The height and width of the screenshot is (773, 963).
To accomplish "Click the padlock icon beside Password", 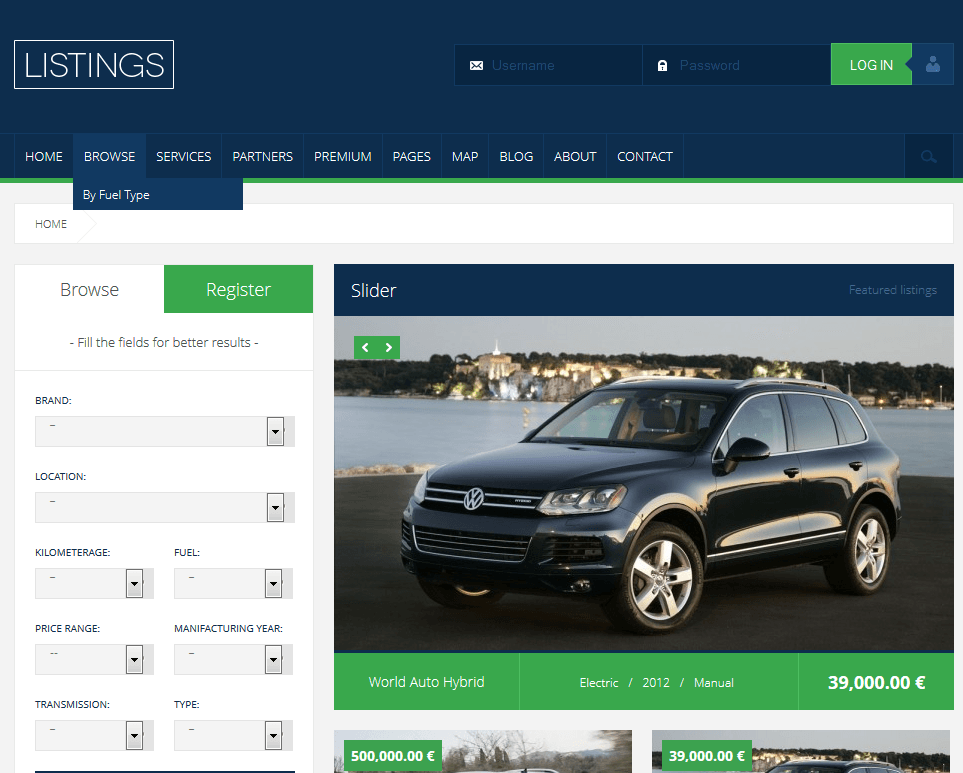I will 662,65.
